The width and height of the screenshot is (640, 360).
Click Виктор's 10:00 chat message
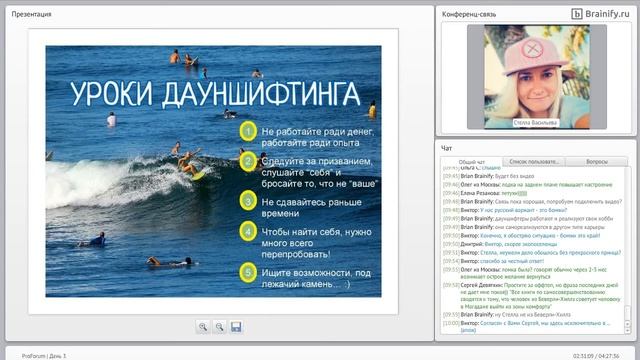point(527,326)
